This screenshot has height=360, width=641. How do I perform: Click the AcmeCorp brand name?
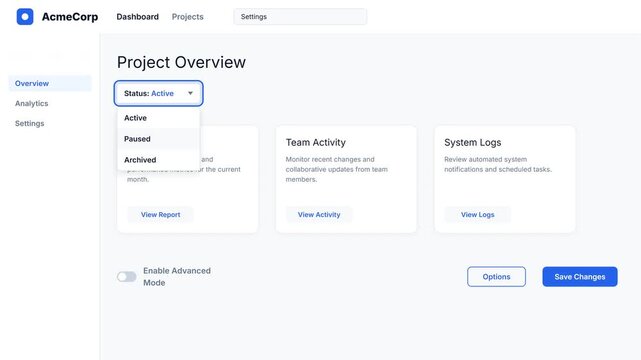coord(70,17)
